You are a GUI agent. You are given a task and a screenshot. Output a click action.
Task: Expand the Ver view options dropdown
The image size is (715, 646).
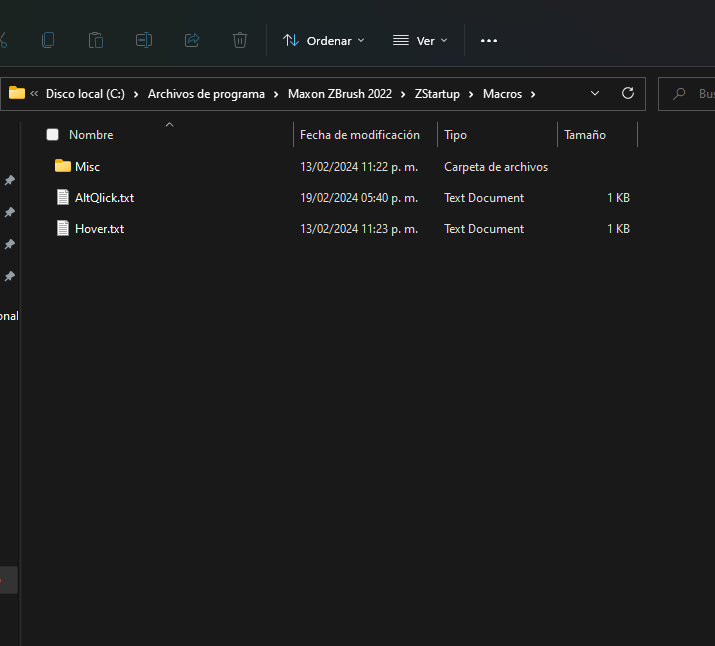(x=420, y=40)
